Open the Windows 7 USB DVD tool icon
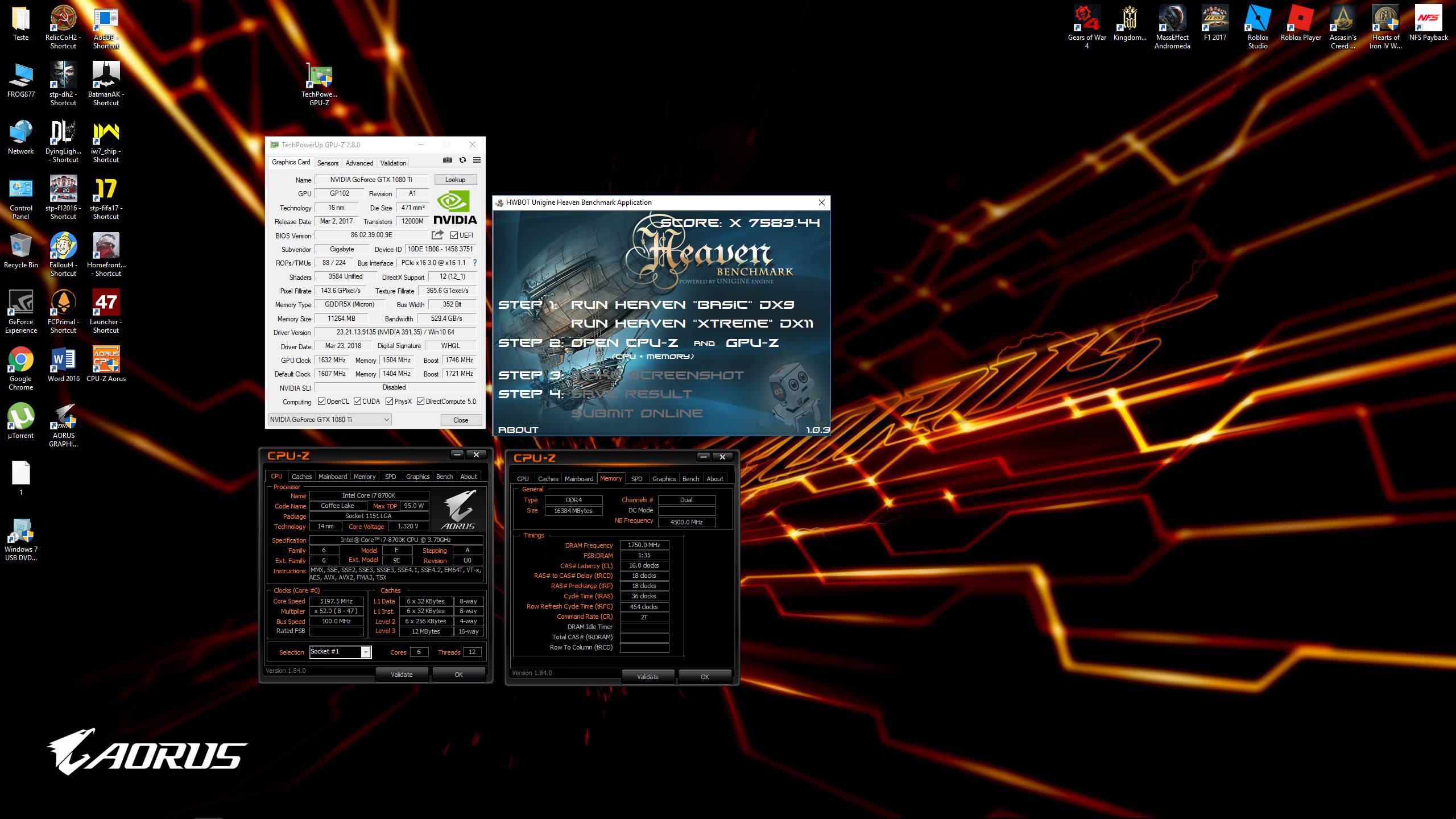 21,539
